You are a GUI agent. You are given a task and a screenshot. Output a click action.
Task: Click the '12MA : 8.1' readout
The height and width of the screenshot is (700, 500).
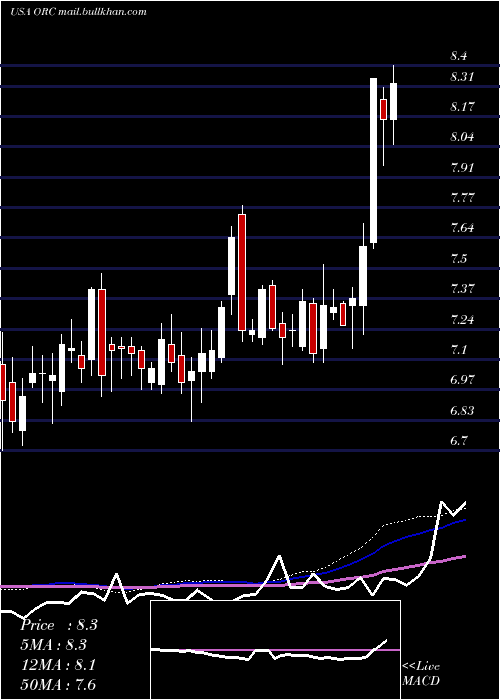click(x=58, y=665)
